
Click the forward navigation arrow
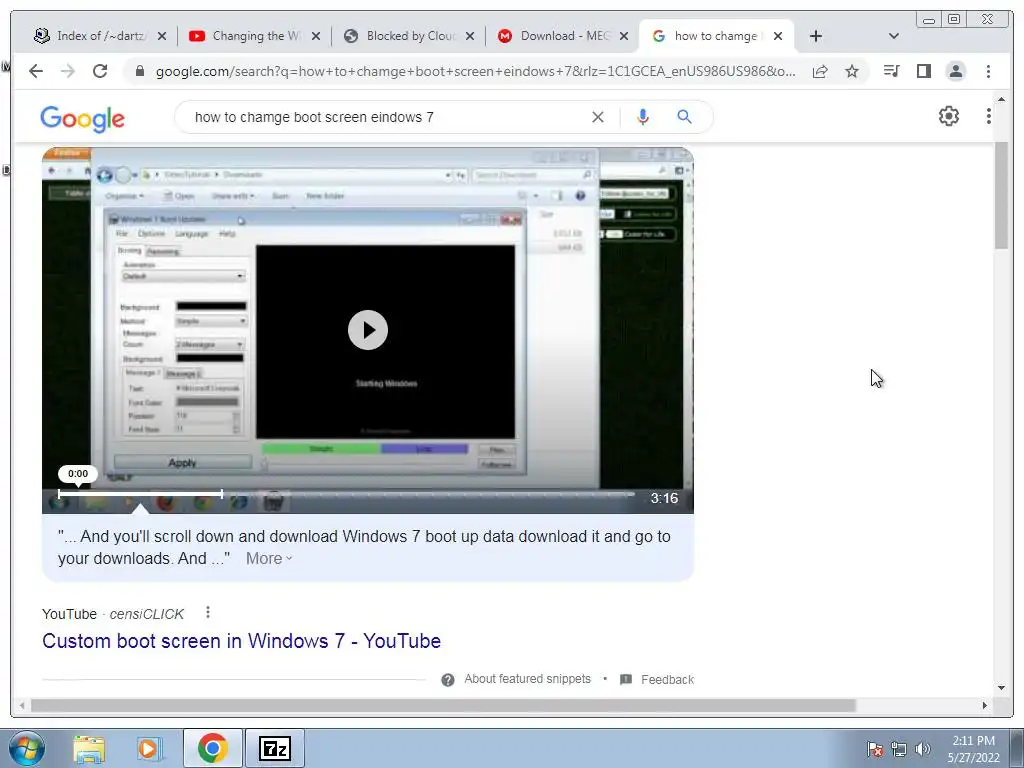pyautogui.click(x=68, y=71)
